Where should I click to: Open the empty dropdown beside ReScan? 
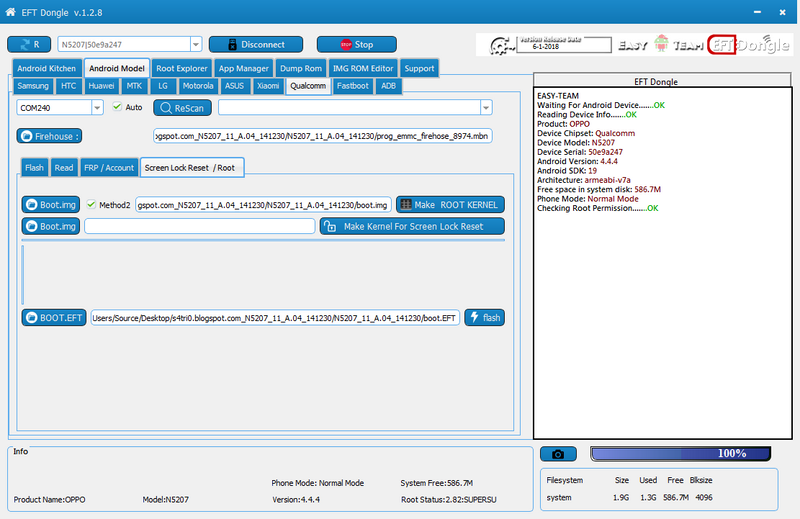pos(486,108)
